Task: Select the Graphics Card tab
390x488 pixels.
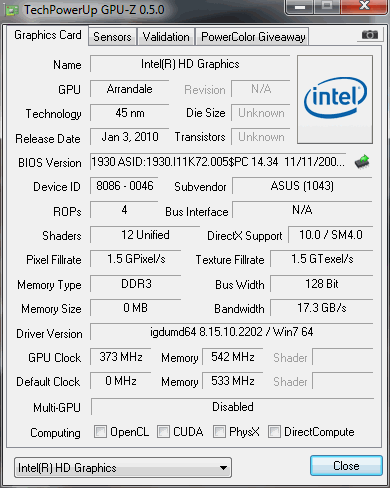Action: click(48, 35)
